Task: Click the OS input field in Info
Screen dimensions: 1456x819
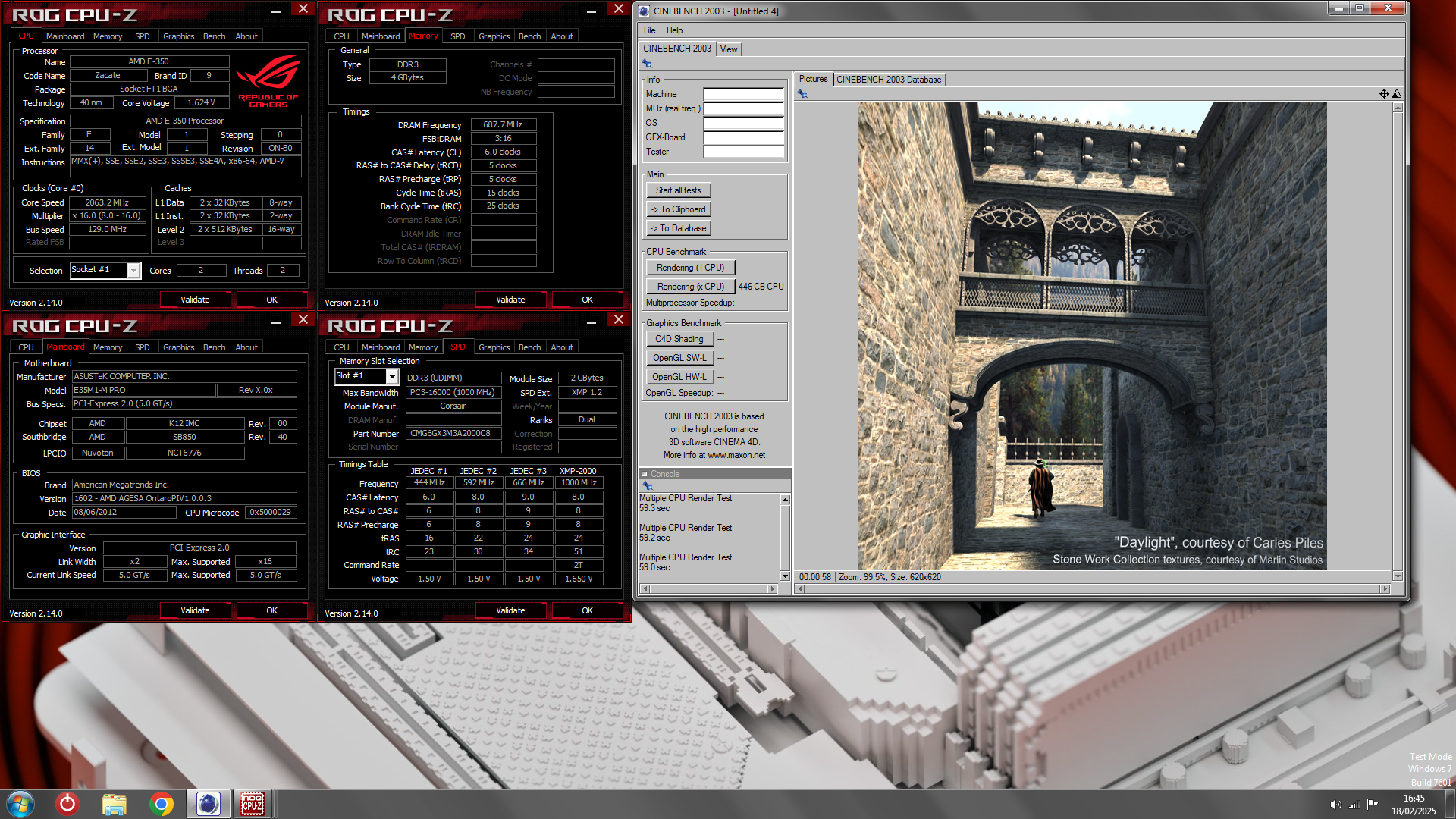Action: click(743, 123)
